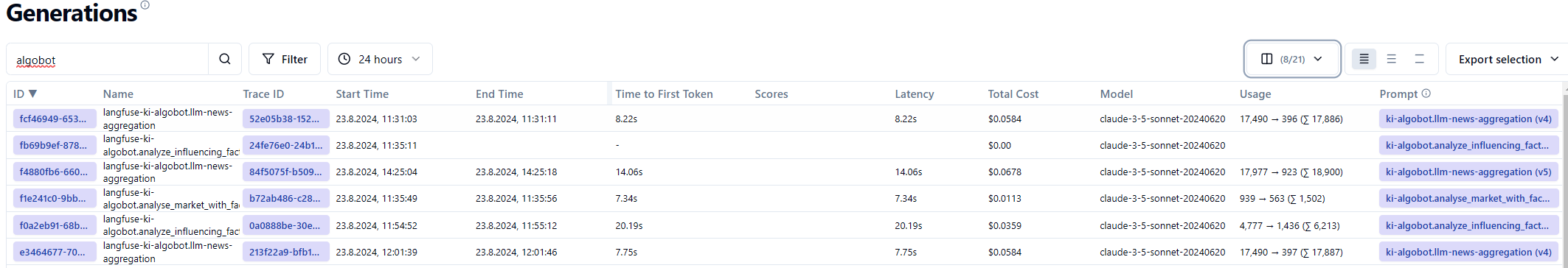Expand the Export selection dropdown
Viewport: 1568px width, 268px height.
1507,59
